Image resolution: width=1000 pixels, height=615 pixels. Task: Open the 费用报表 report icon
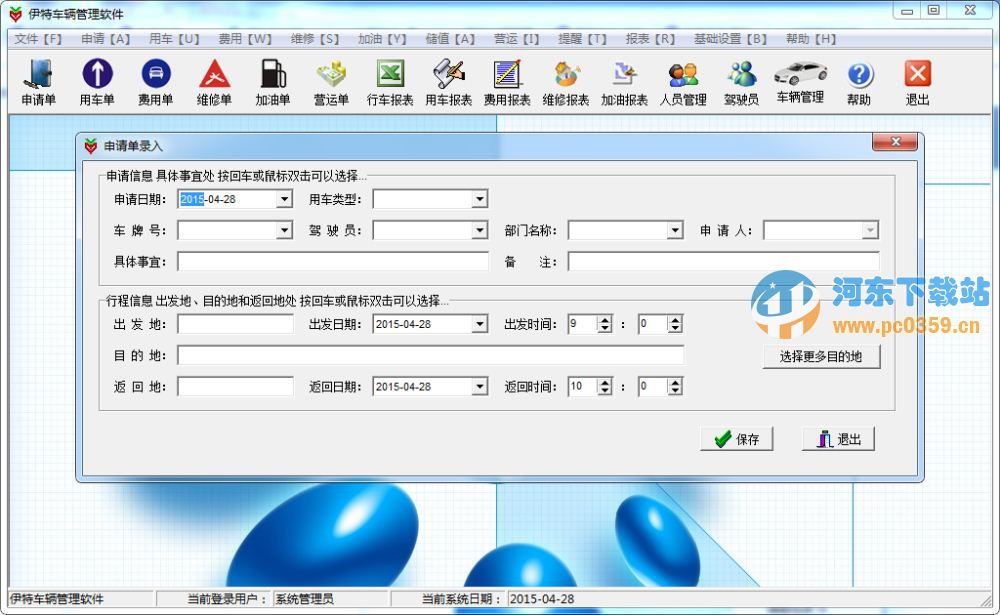pos(508,80)
